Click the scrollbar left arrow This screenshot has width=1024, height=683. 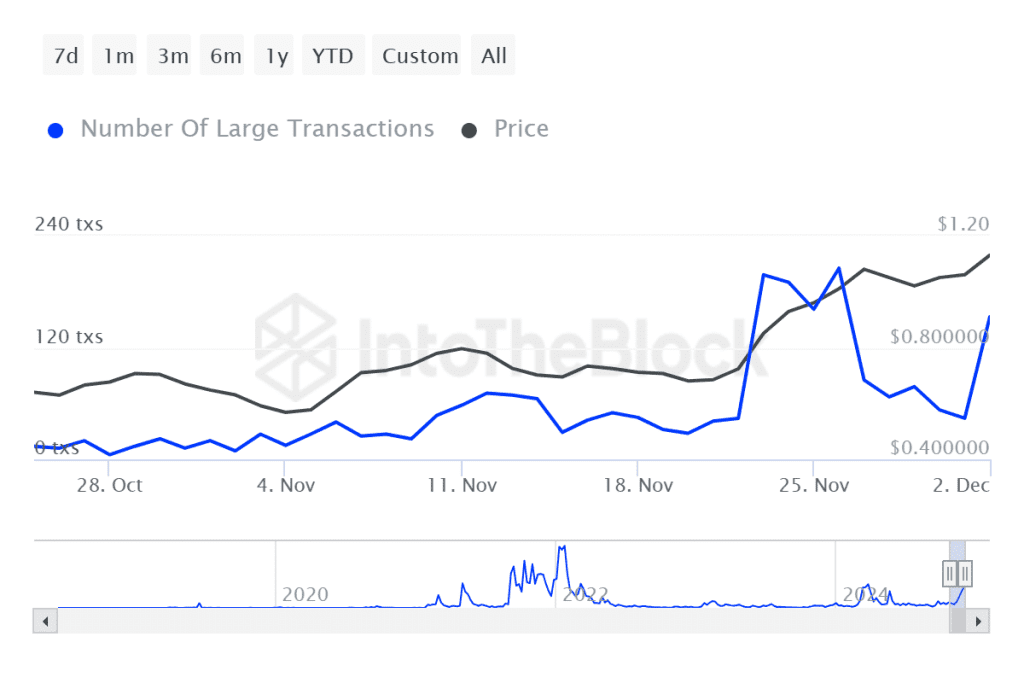pos(45,621)
